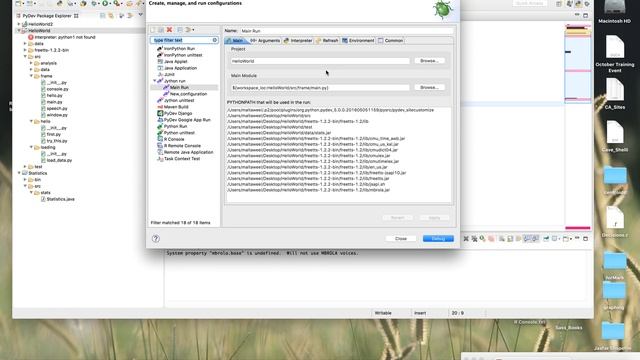Open the filter configurations dropdown icon
Screen dimensions: 640x360
190,30
